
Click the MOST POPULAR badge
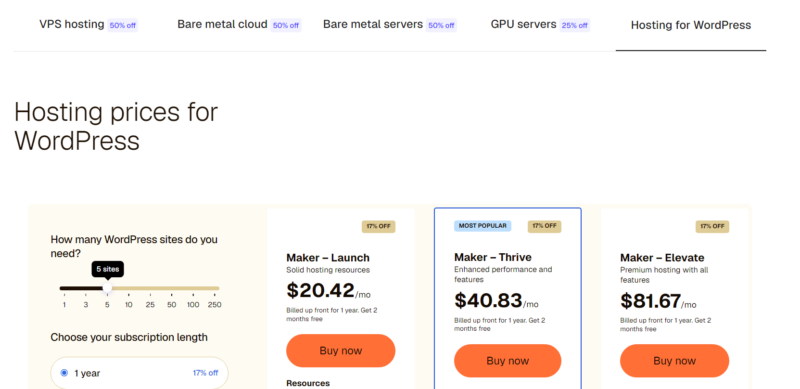point(483,226)
